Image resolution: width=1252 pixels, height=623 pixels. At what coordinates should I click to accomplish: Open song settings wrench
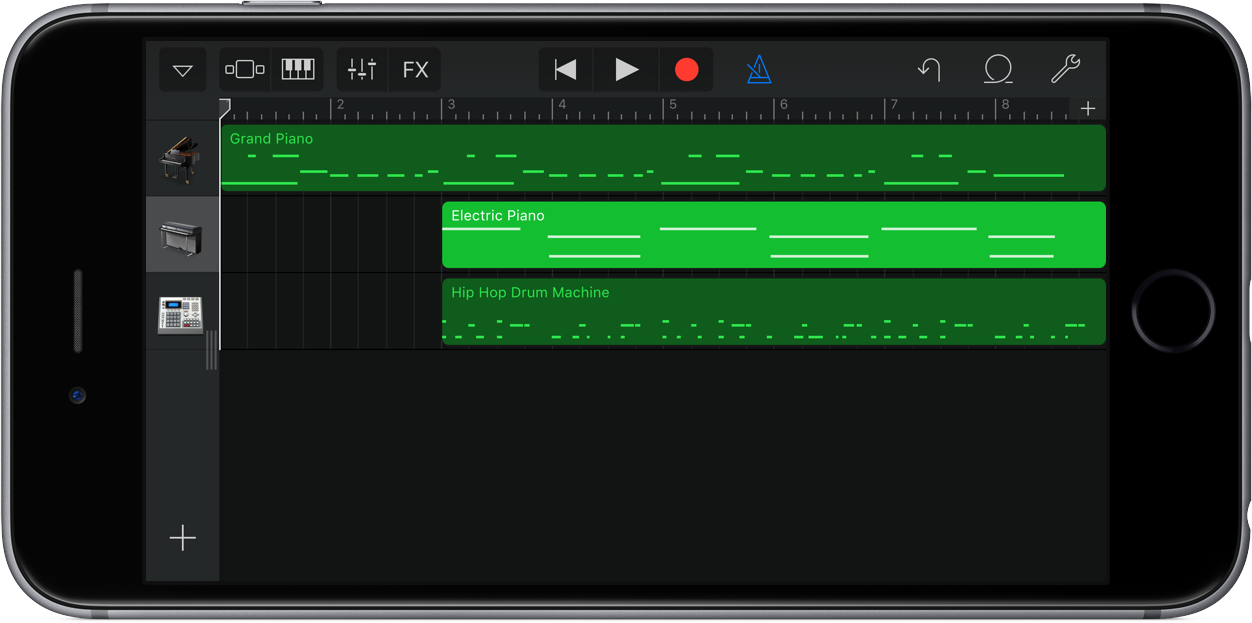click(x=1065, y=69)
